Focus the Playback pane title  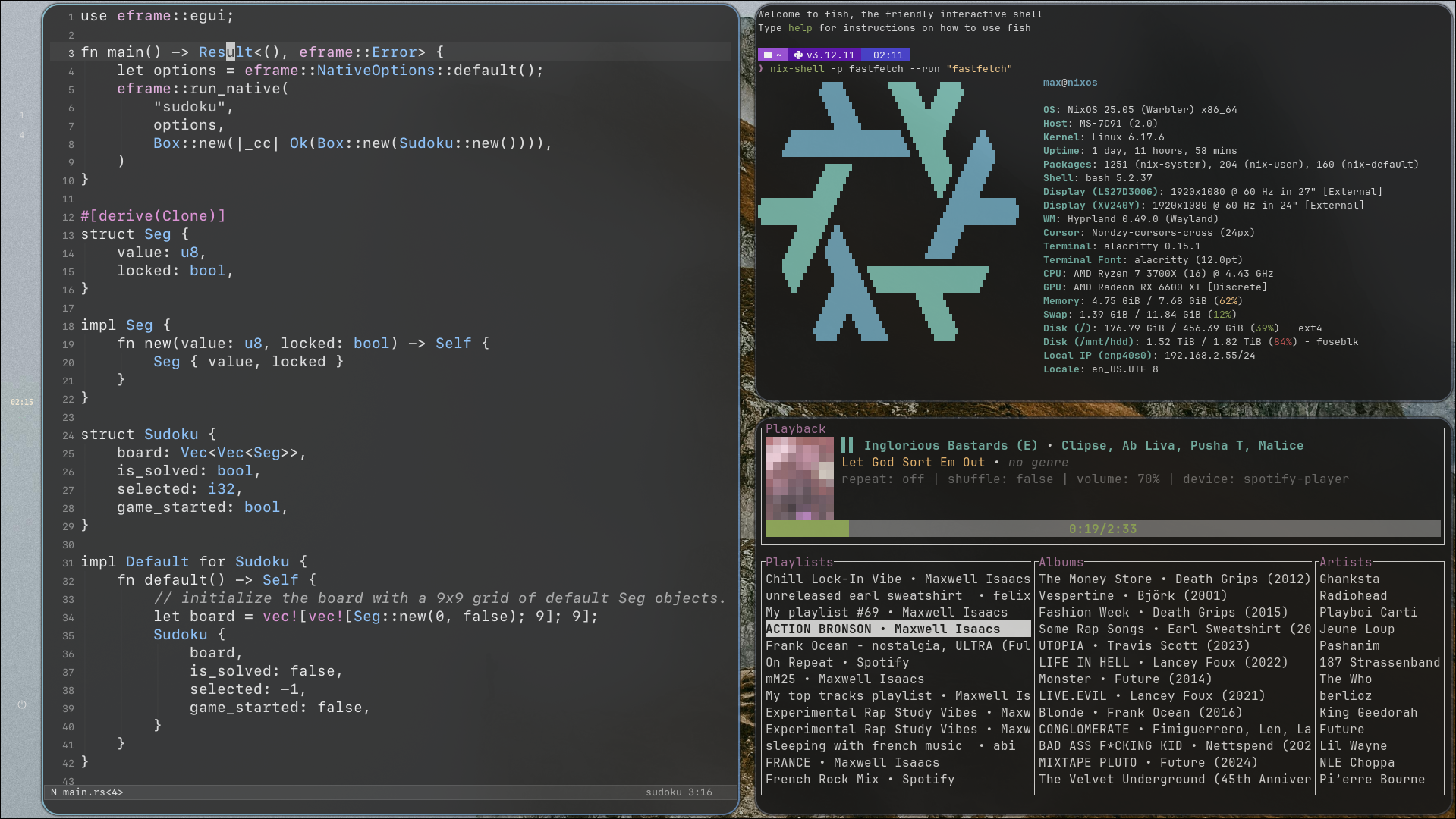795,428
